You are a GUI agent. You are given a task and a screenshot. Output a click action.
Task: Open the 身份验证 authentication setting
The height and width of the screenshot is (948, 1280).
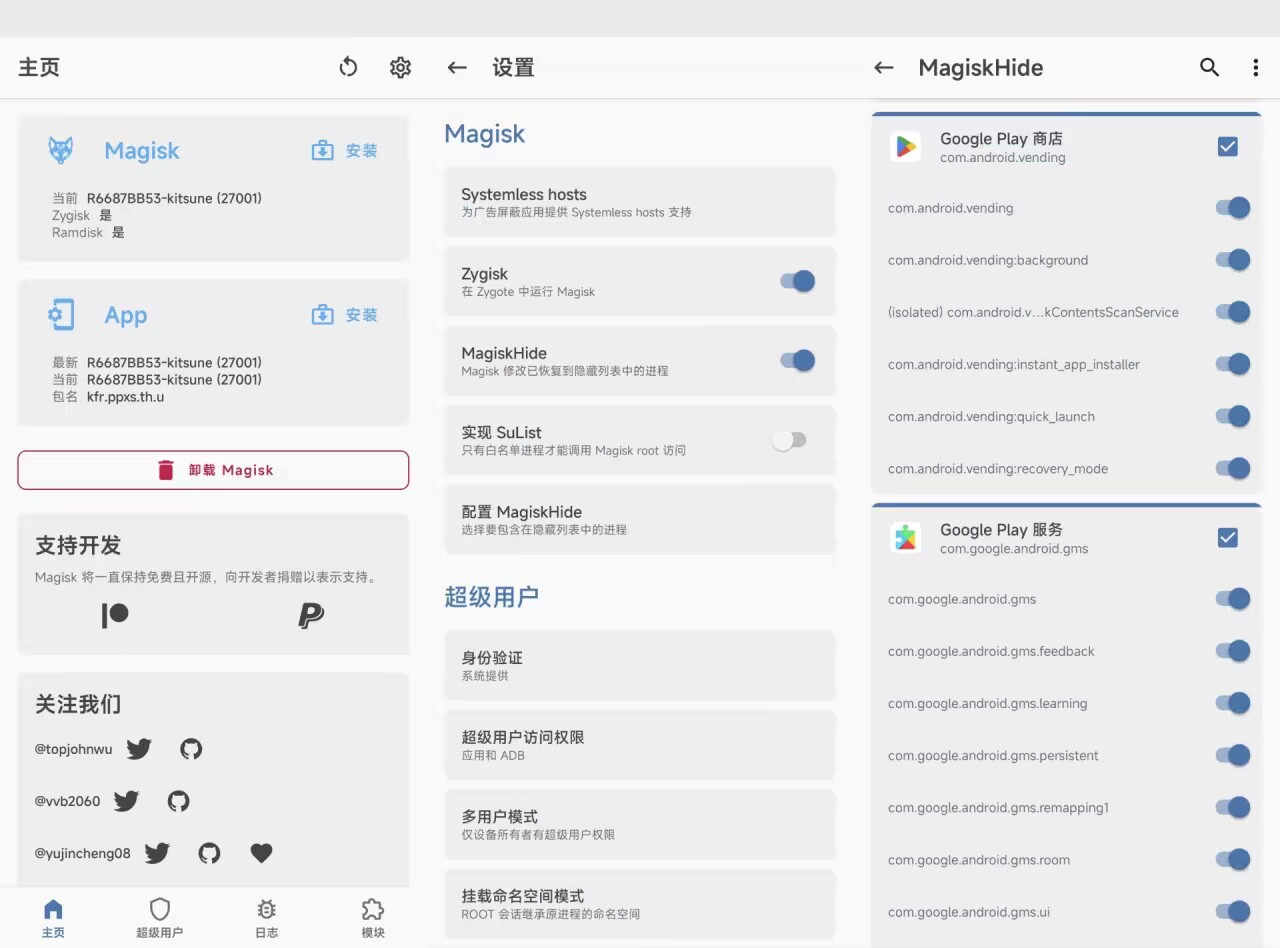(x=639, y=665)
